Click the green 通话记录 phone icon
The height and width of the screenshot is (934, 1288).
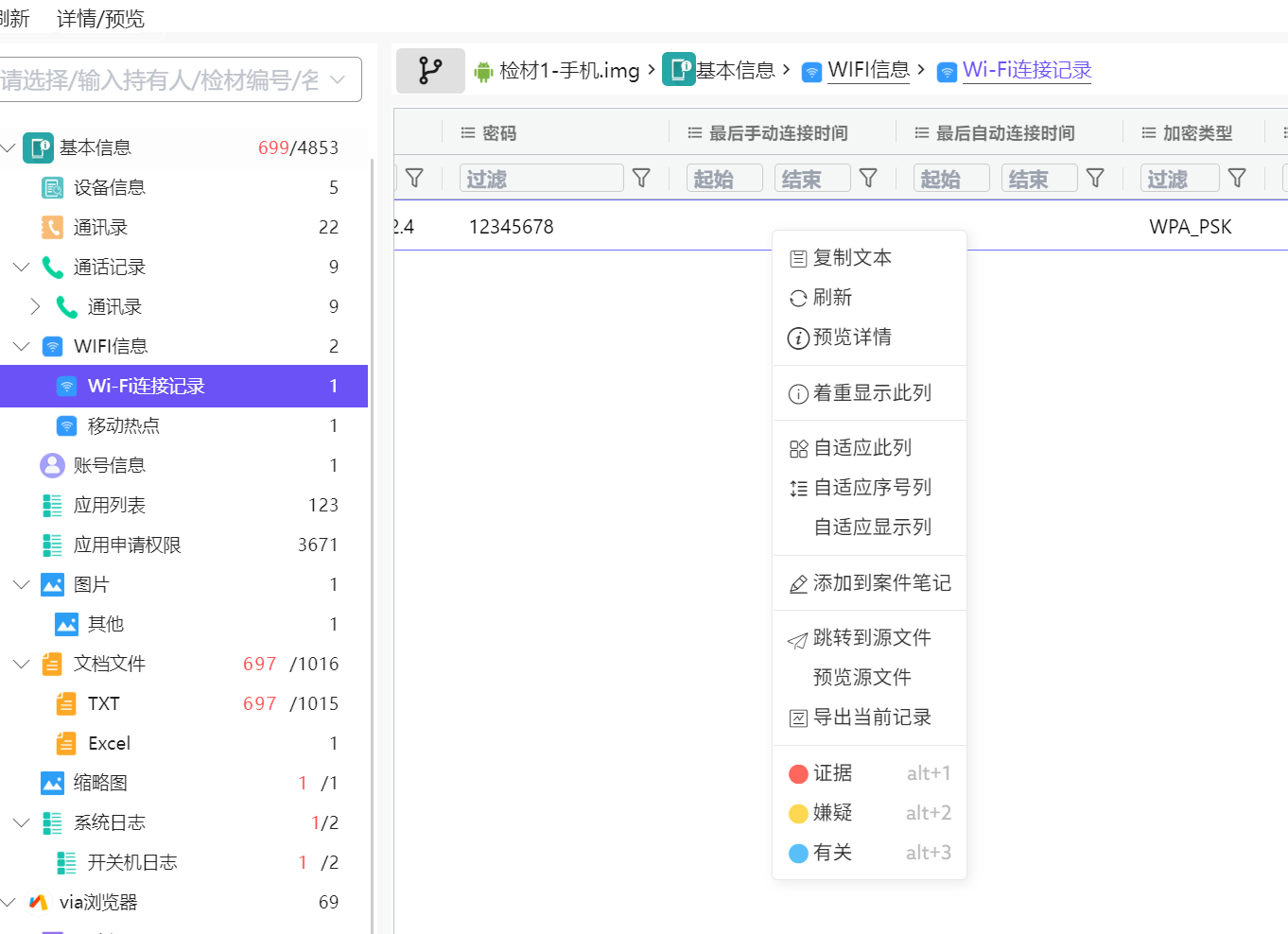pyautogui.click(x=53, y=267)
